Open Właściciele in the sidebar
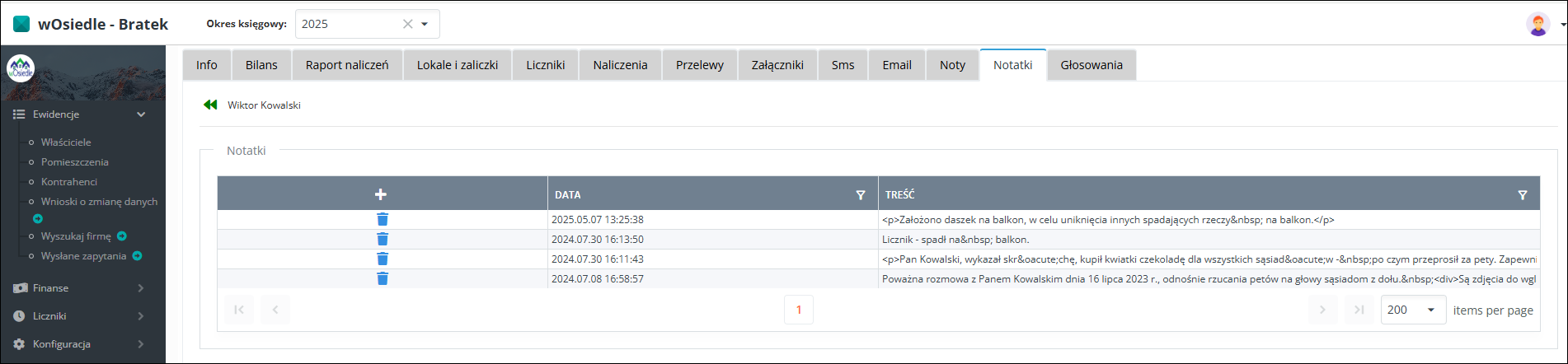The height and width of the screenshot is (364, 1568). 66,142
